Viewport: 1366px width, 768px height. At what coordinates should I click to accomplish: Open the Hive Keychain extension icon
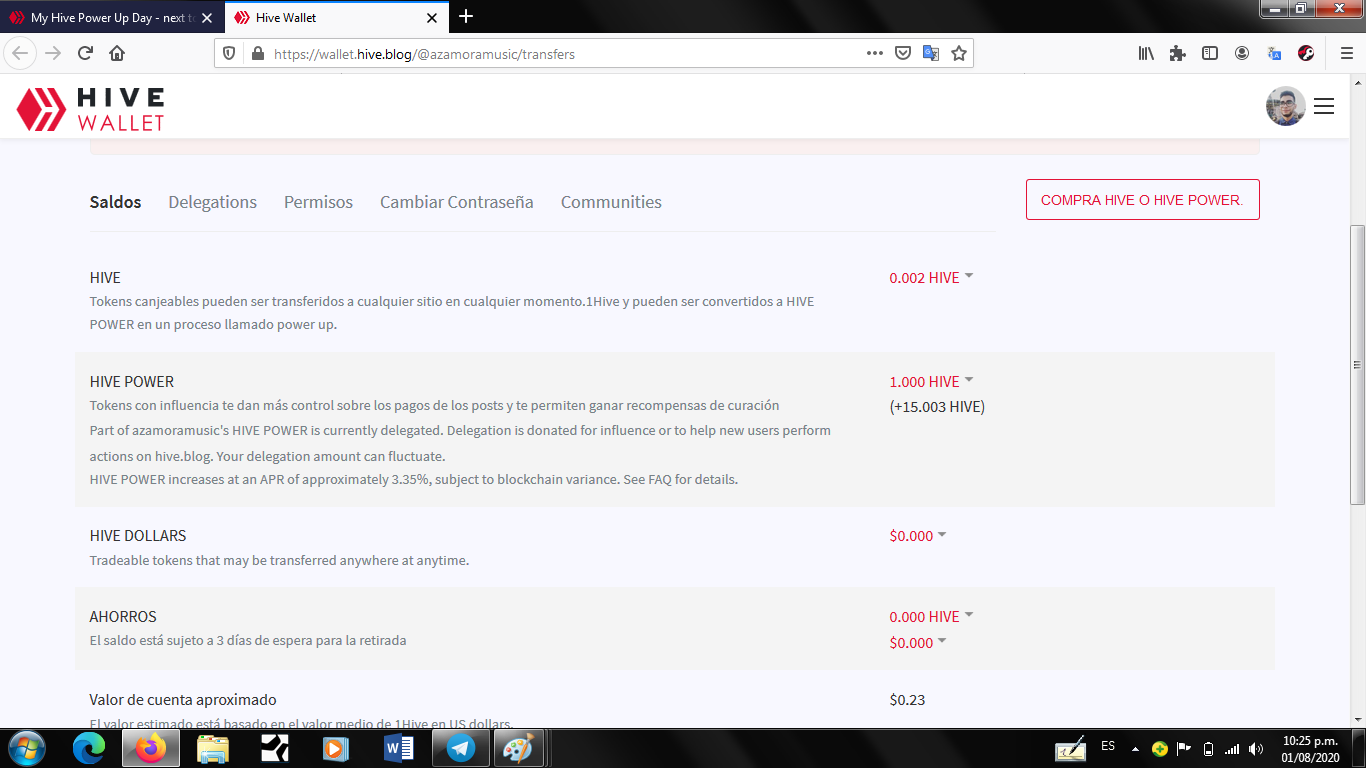click(1306, 54)
